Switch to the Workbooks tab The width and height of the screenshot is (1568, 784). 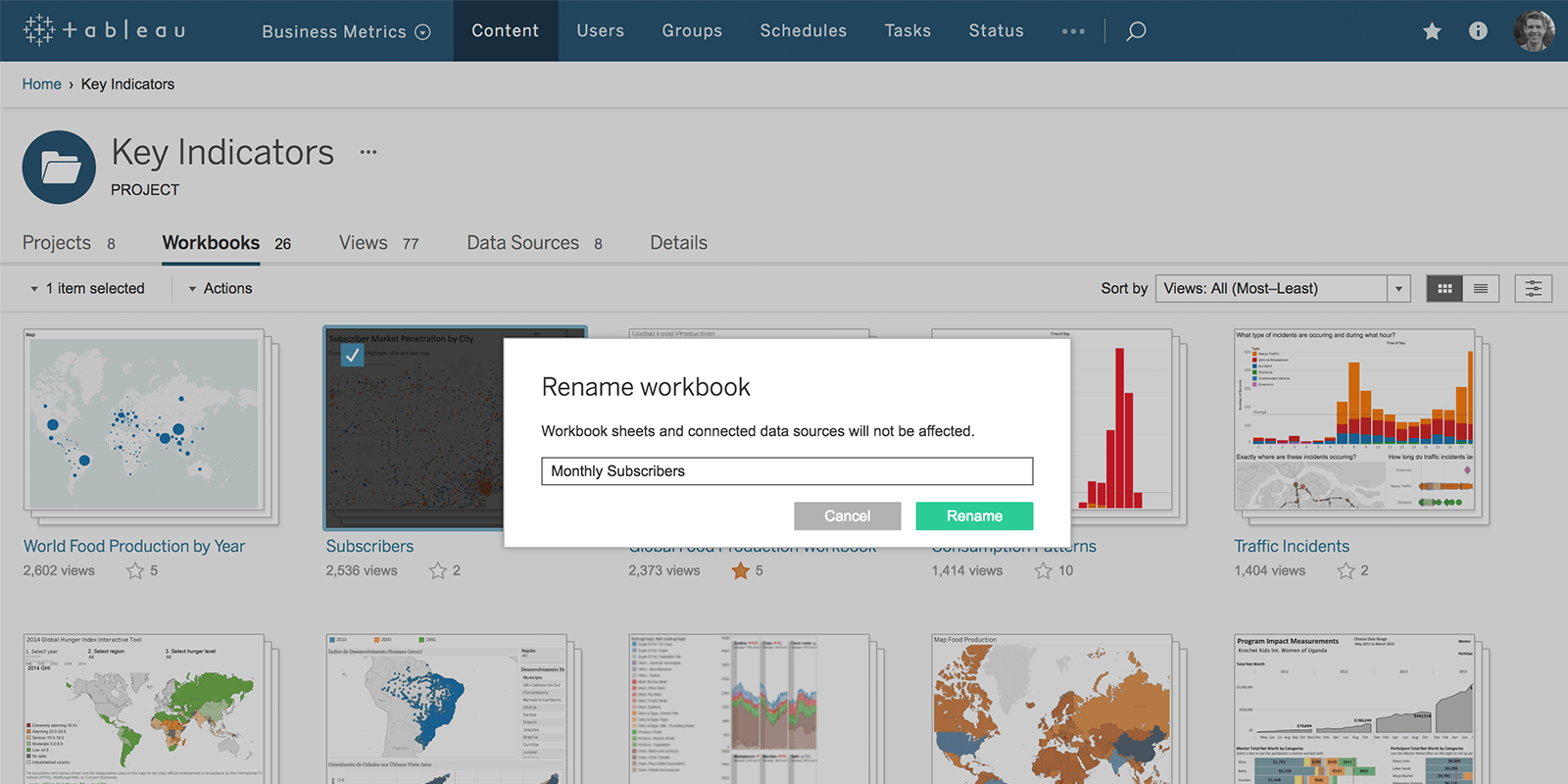point(226,243)
